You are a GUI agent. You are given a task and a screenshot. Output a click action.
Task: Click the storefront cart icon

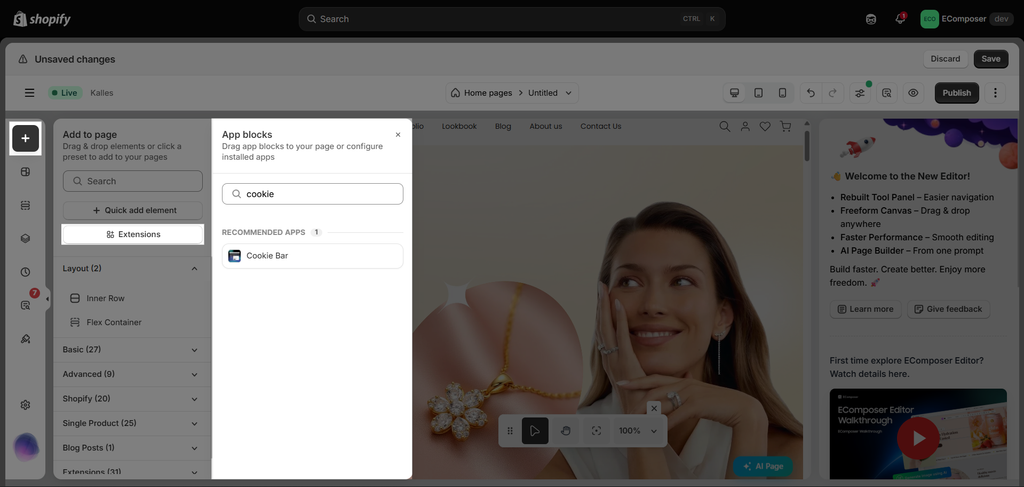point(786,127)
